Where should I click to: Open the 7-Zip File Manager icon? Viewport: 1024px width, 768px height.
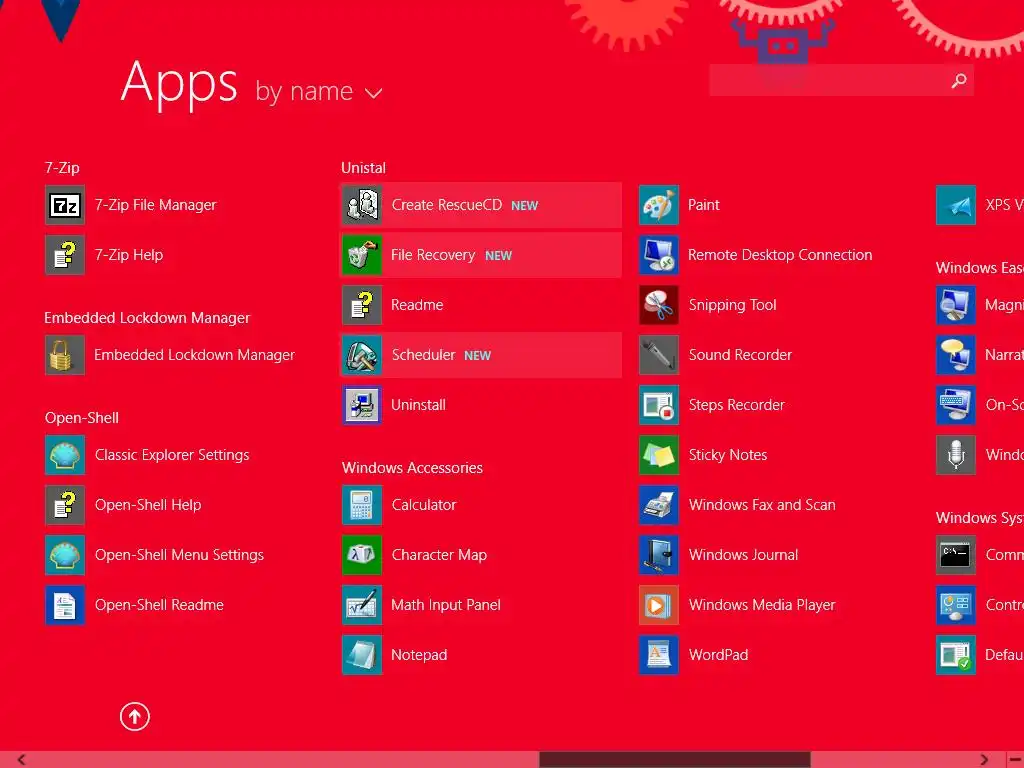(65, 205)
